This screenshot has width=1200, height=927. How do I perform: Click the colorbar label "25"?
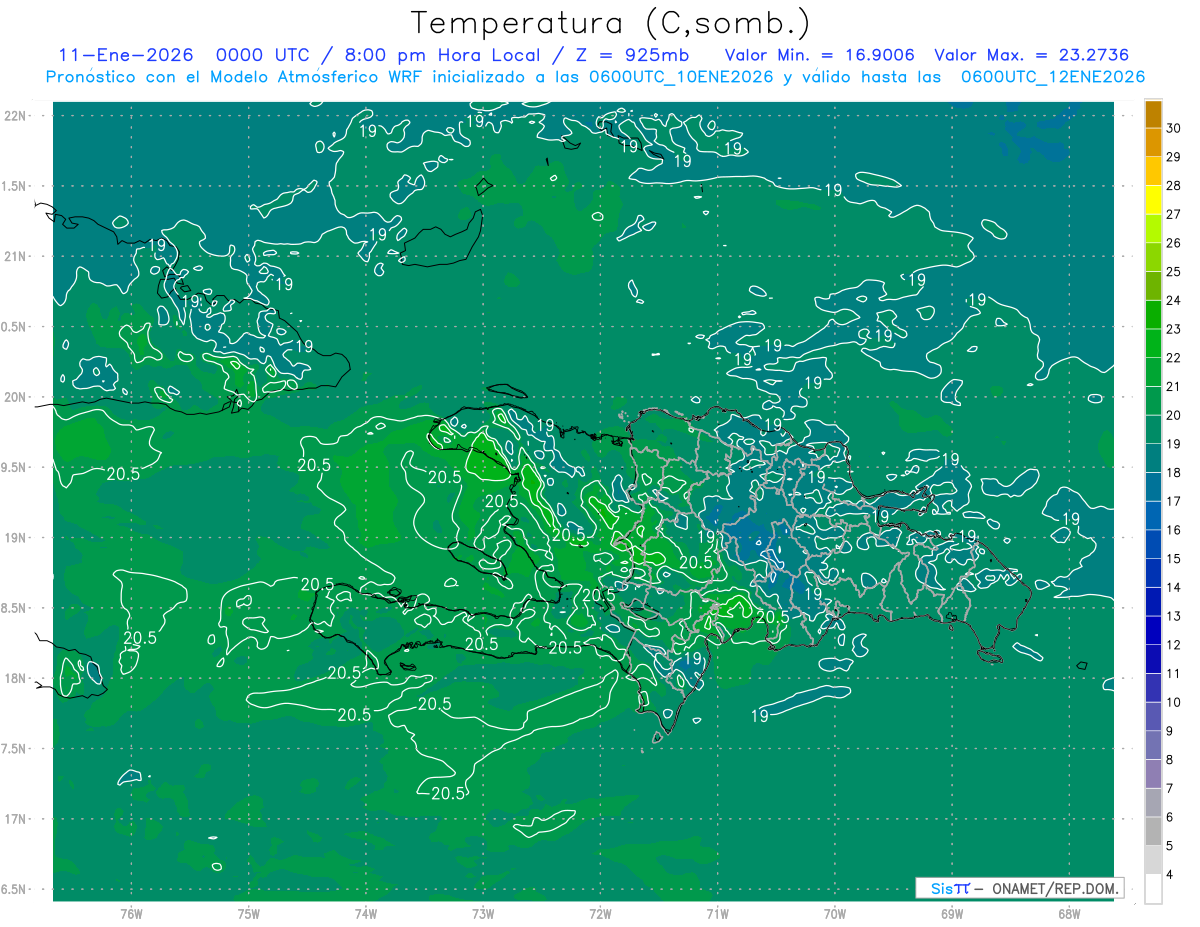click(x=1176, y=272)
